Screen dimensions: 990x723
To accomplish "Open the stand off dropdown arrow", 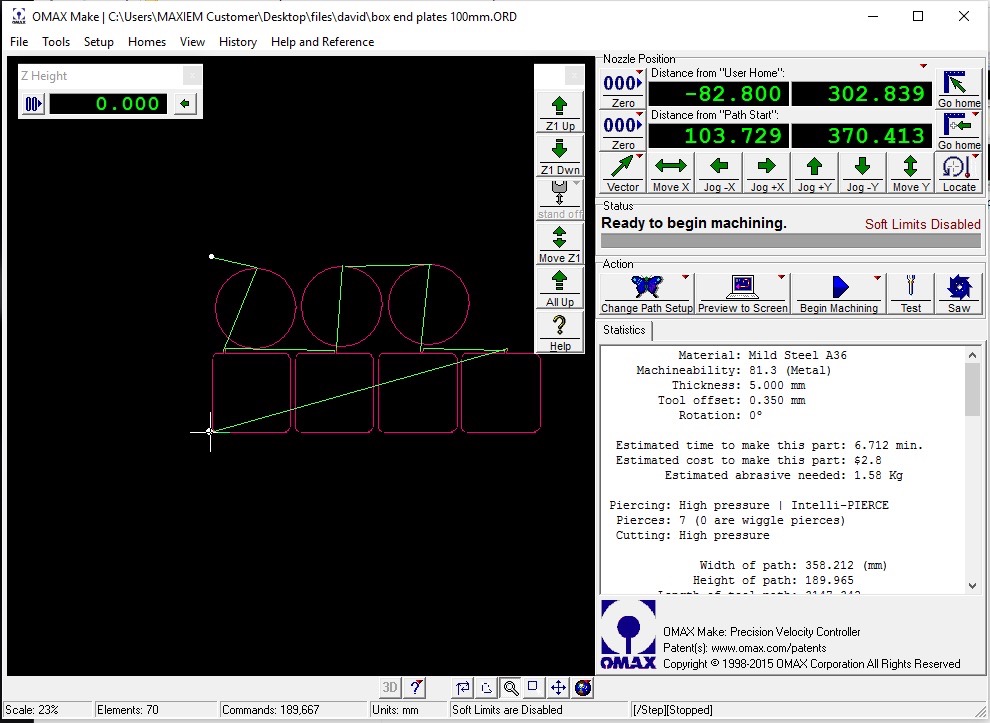I will click(576, 183).
